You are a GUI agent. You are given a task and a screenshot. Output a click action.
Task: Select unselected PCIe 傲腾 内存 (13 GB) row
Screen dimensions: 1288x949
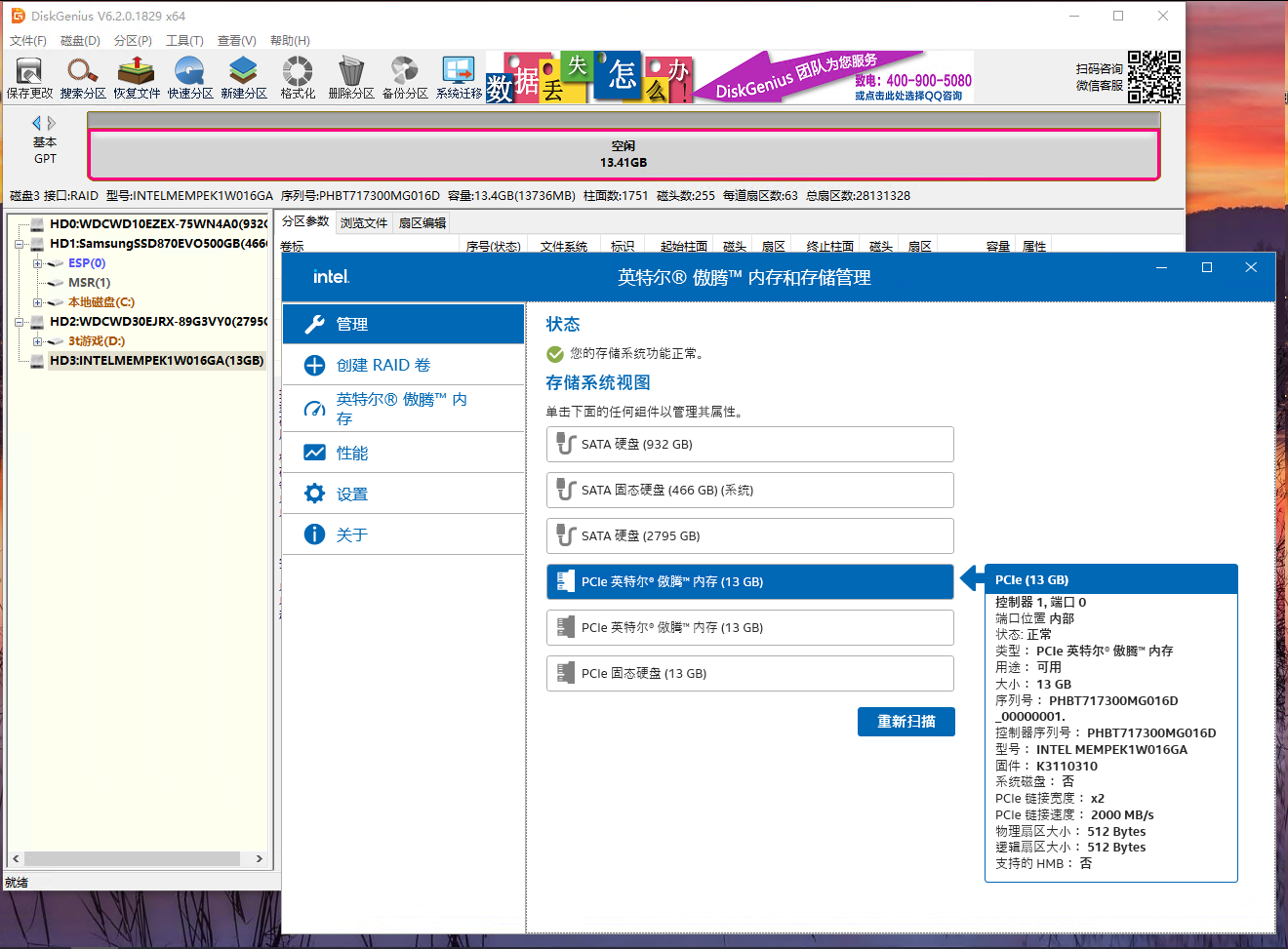click(750, 627)
